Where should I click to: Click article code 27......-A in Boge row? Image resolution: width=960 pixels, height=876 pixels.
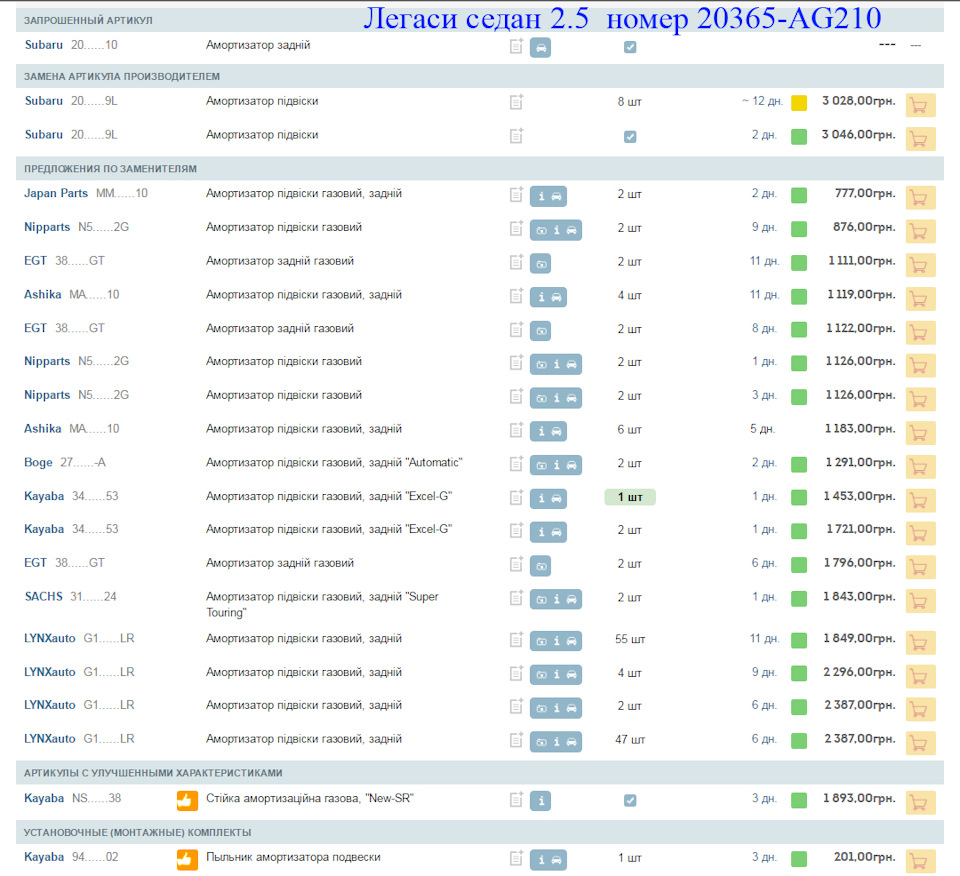83,462
